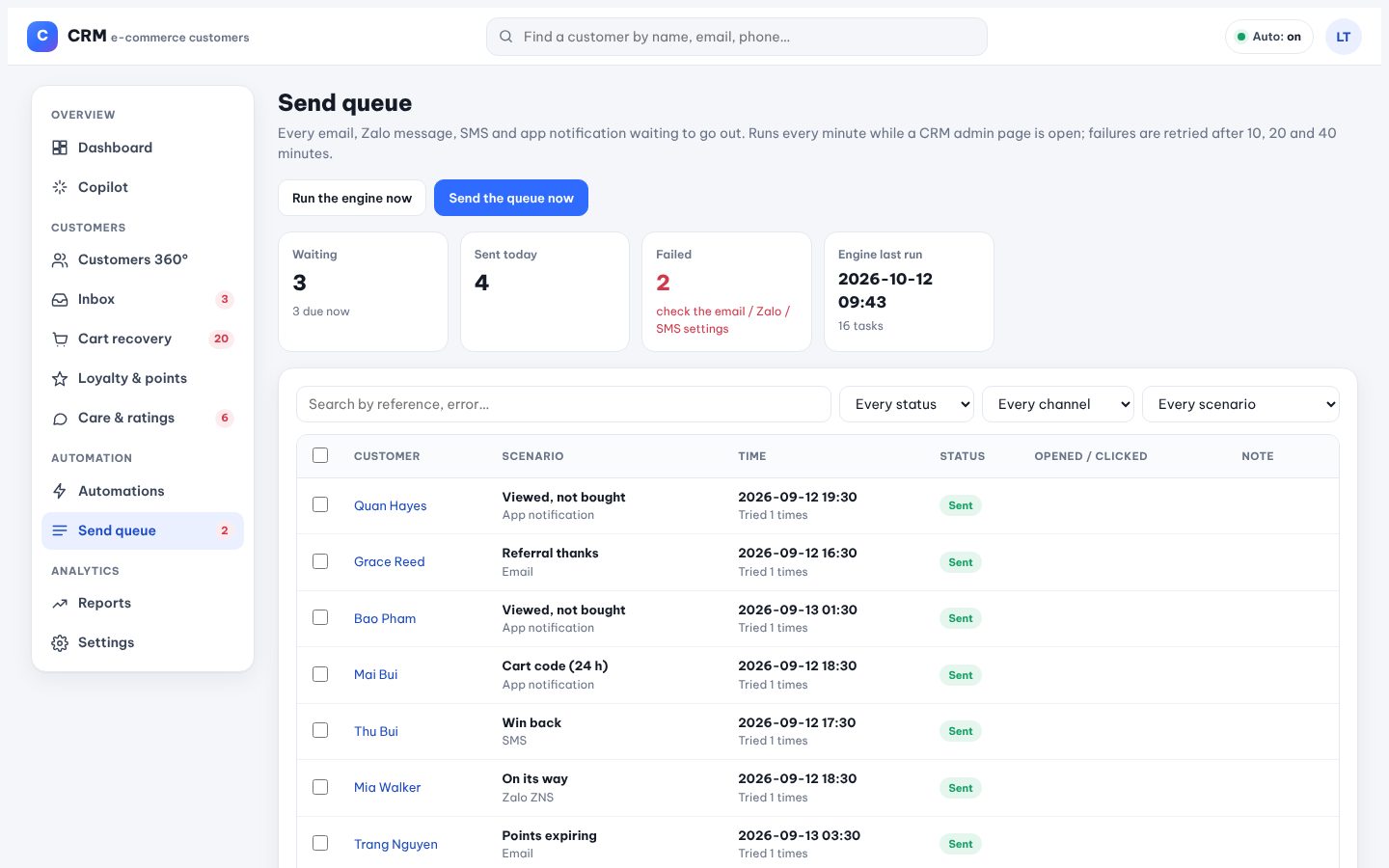Open the Trang Nguyen customer link
The image size is (1389, 868).
pyautogui.click(x=395, y=844)
